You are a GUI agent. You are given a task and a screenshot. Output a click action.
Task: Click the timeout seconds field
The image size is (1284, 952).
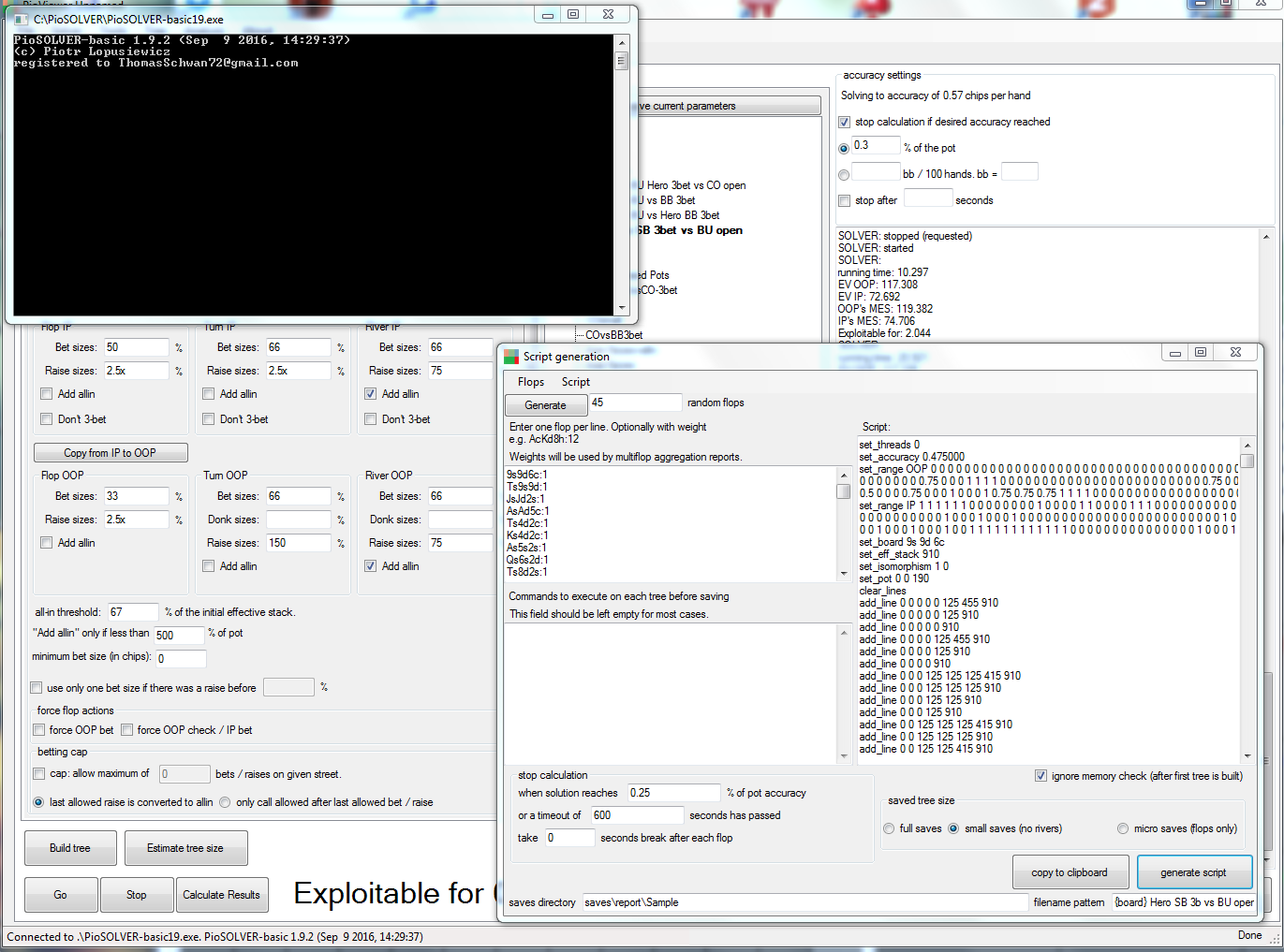click(x=637, y=815)
